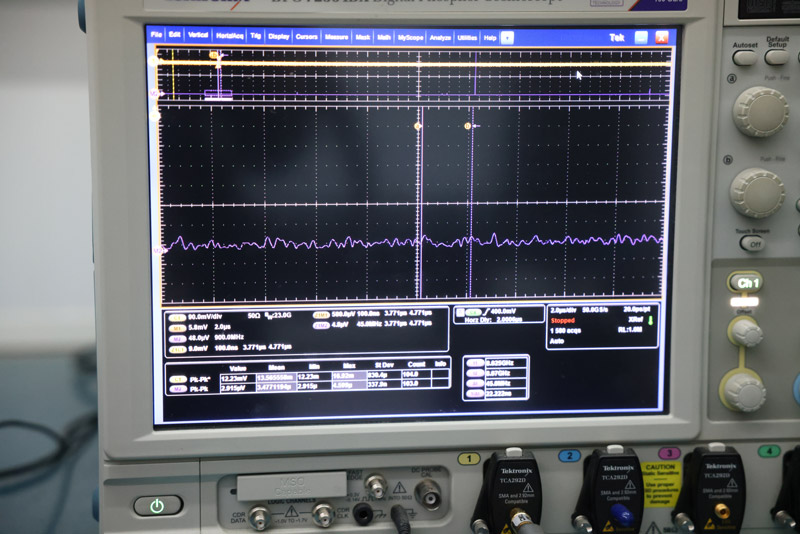Click the C1 trigger source badge
The image size is (800, 534).
(473, 312)
